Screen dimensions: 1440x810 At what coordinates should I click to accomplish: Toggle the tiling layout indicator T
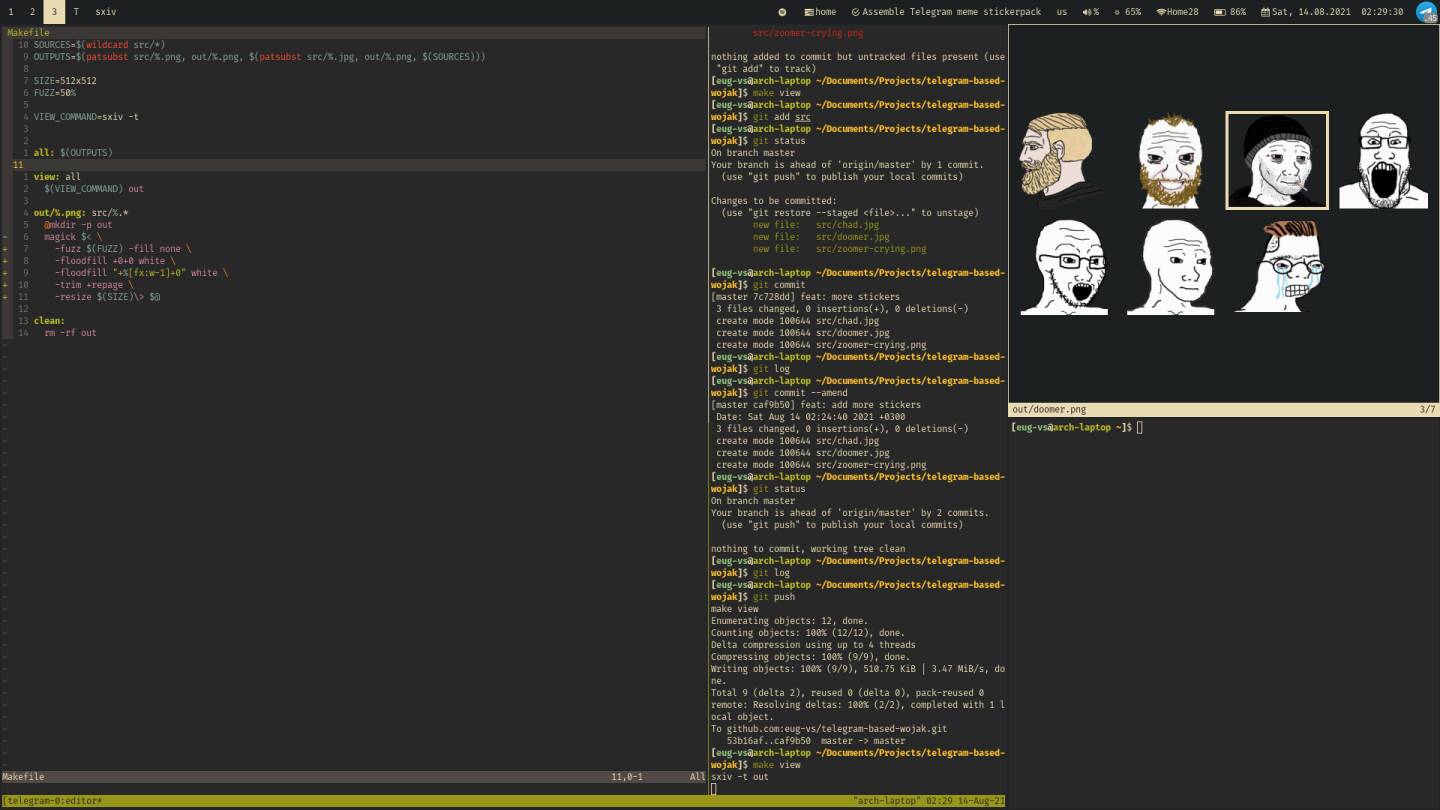tap(77, 11)
